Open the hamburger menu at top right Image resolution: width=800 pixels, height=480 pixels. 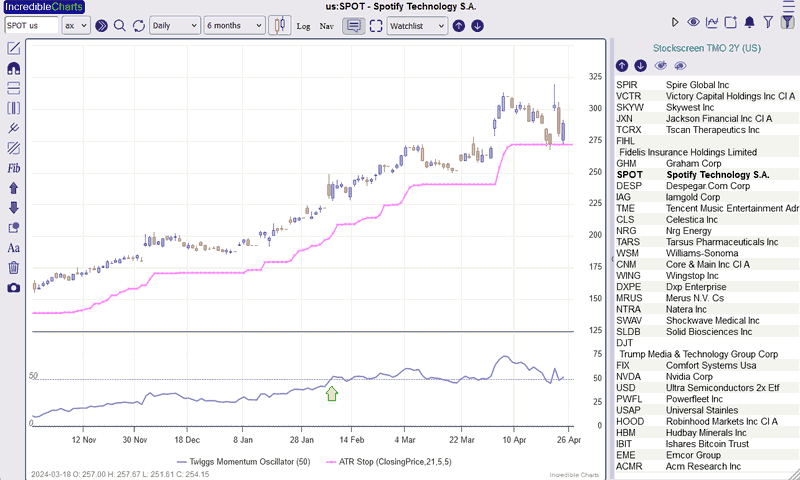point(789,7)
